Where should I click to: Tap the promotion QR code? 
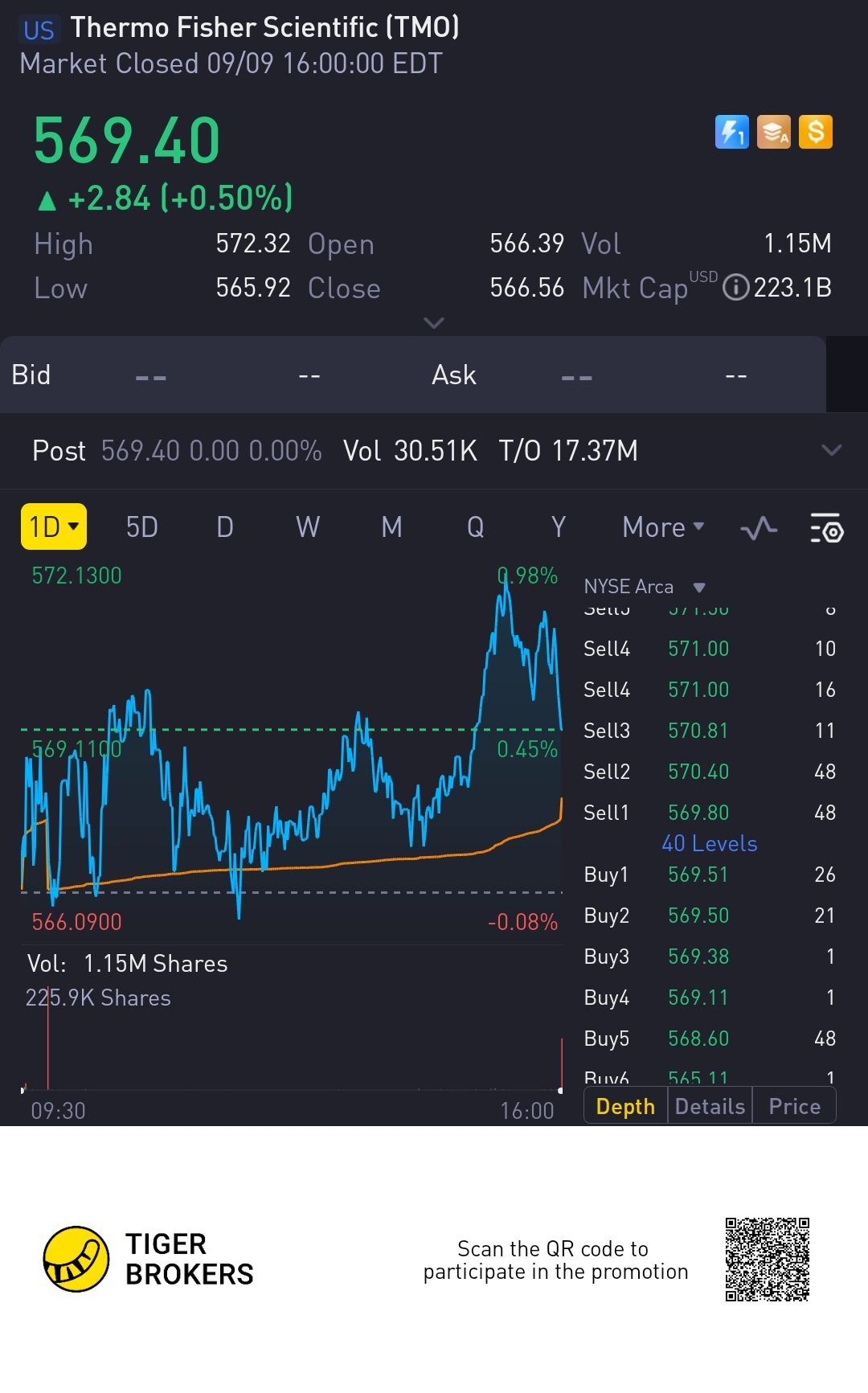click(x=767, y=1259)
